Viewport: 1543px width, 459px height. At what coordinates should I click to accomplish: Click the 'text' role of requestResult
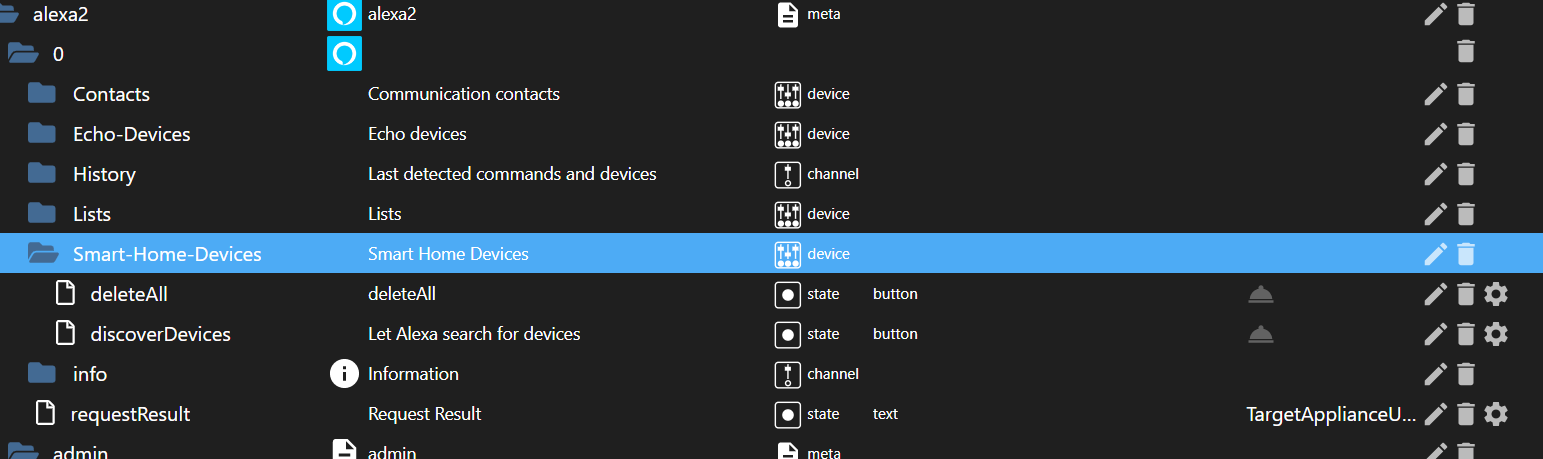pos(885,414)
